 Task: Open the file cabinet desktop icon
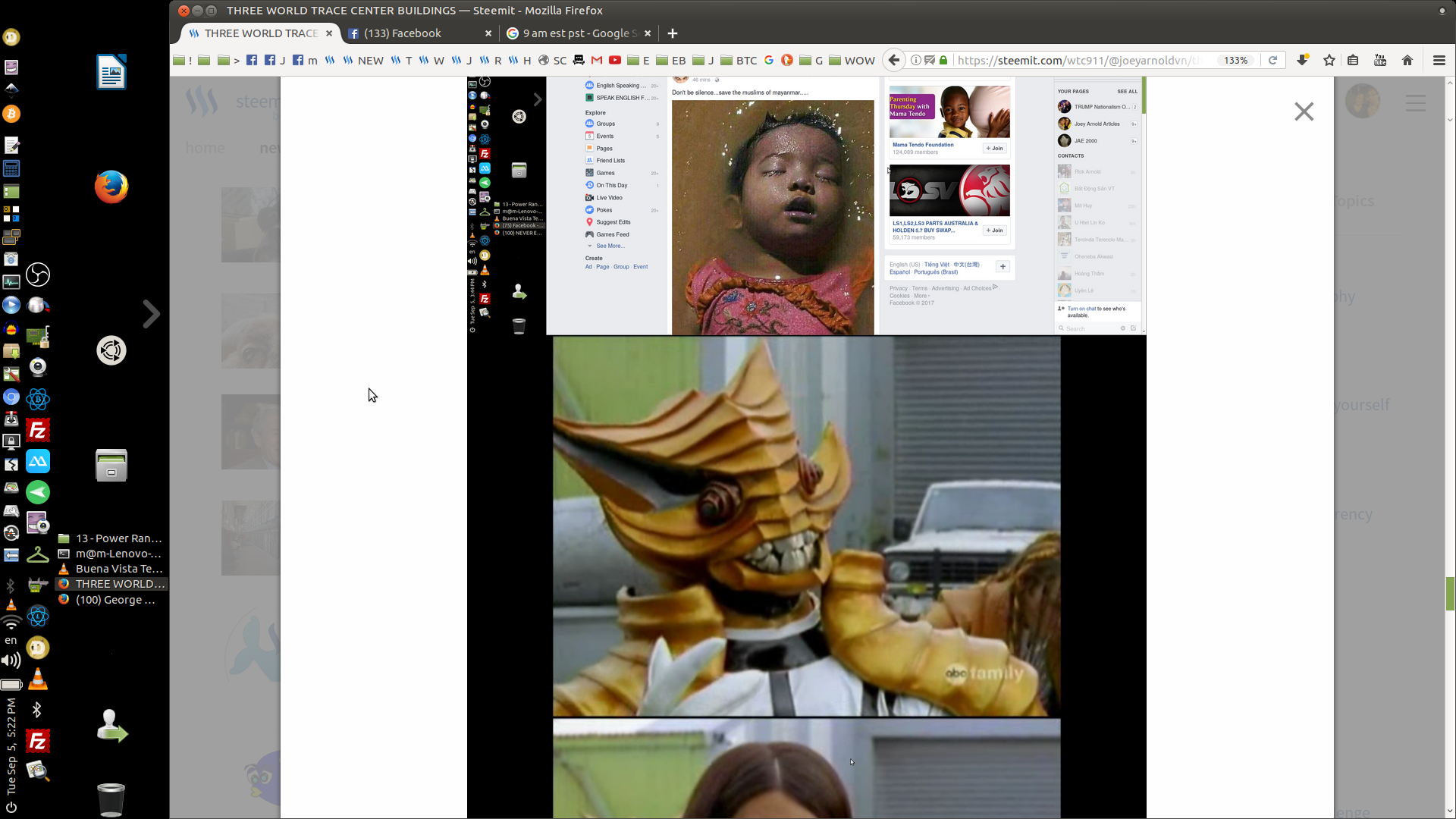tap(111, 465)
